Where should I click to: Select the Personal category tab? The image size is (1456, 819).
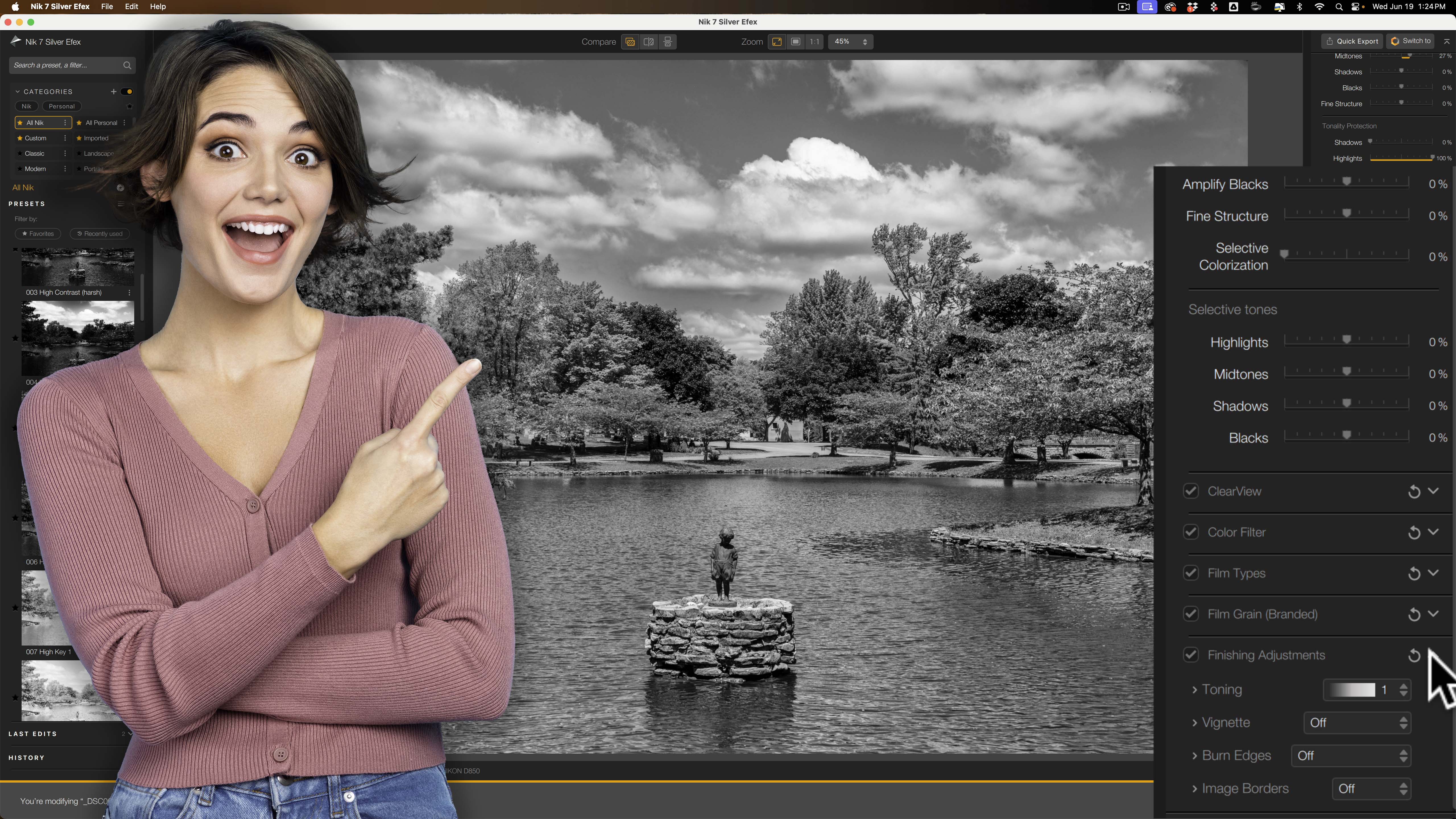pyautogui.click(x=62, y=106)
